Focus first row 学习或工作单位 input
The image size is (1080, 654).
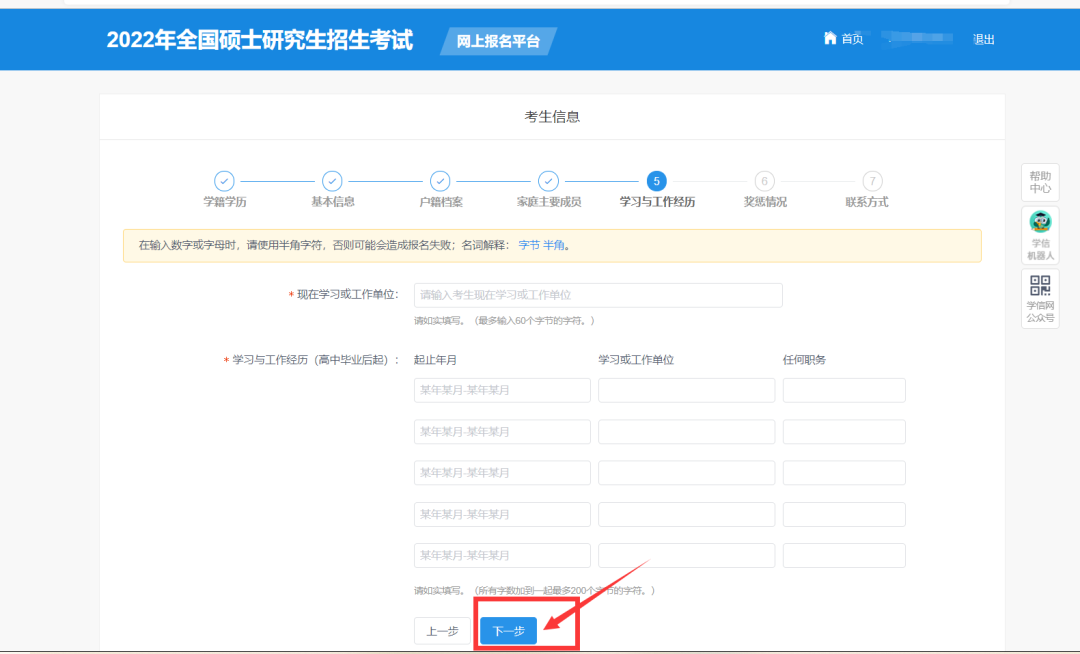coord(687,390)
